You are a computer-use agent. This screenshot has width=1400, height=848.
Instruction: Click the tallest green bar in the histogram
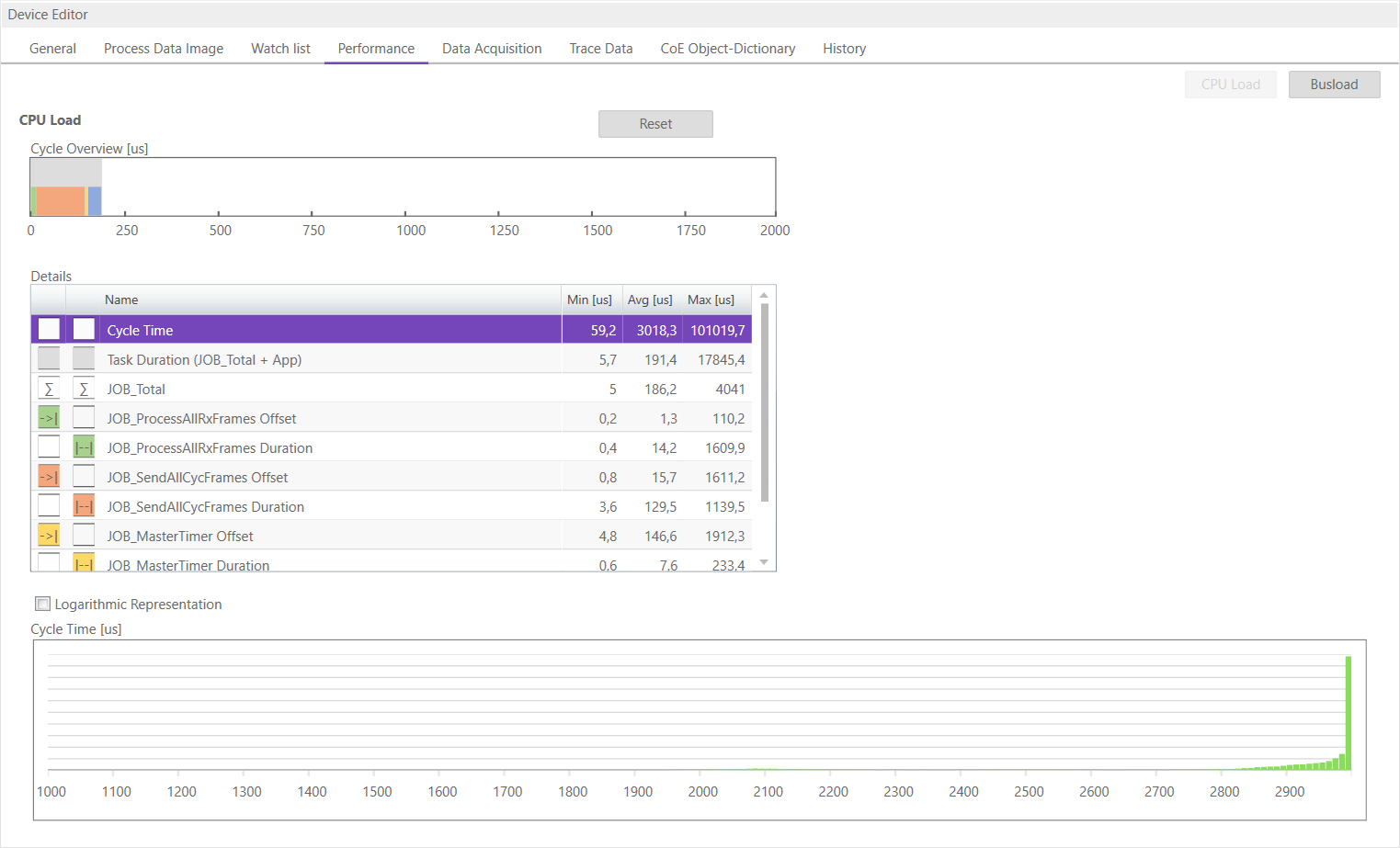pos(1349,712)
